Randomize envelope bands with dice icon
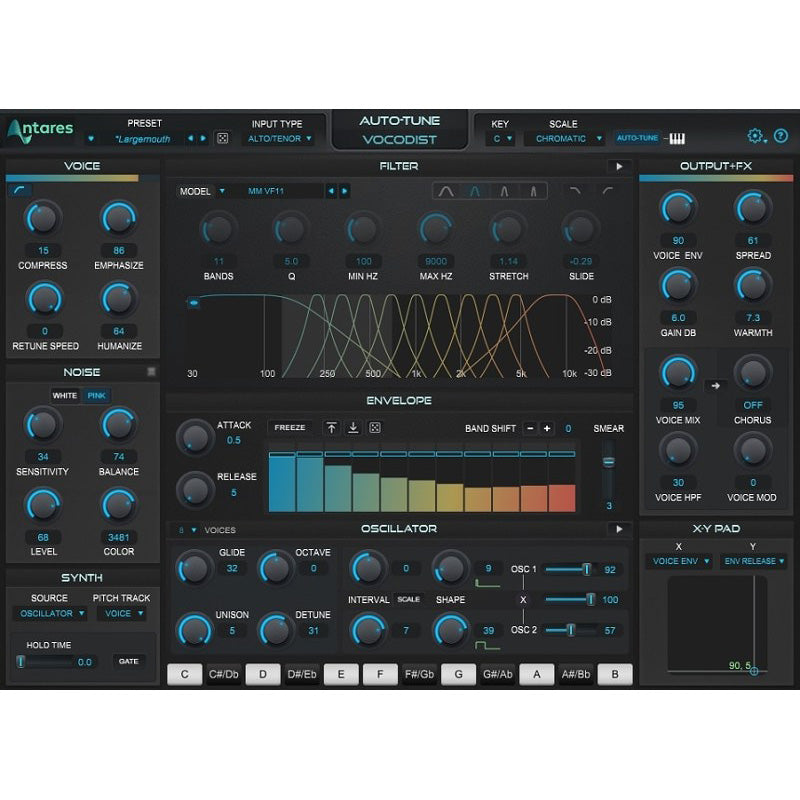 (x=374, y=428)
